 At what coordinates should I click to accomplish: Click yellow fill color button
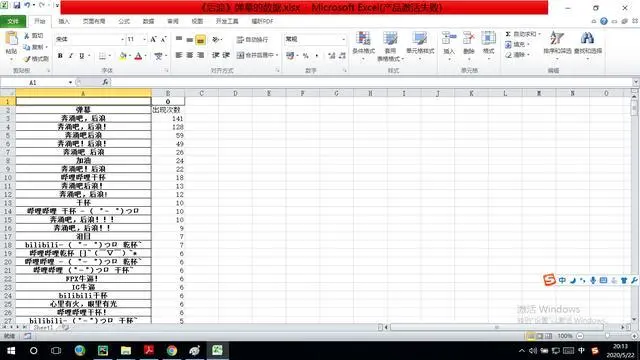tap(122, 56)
